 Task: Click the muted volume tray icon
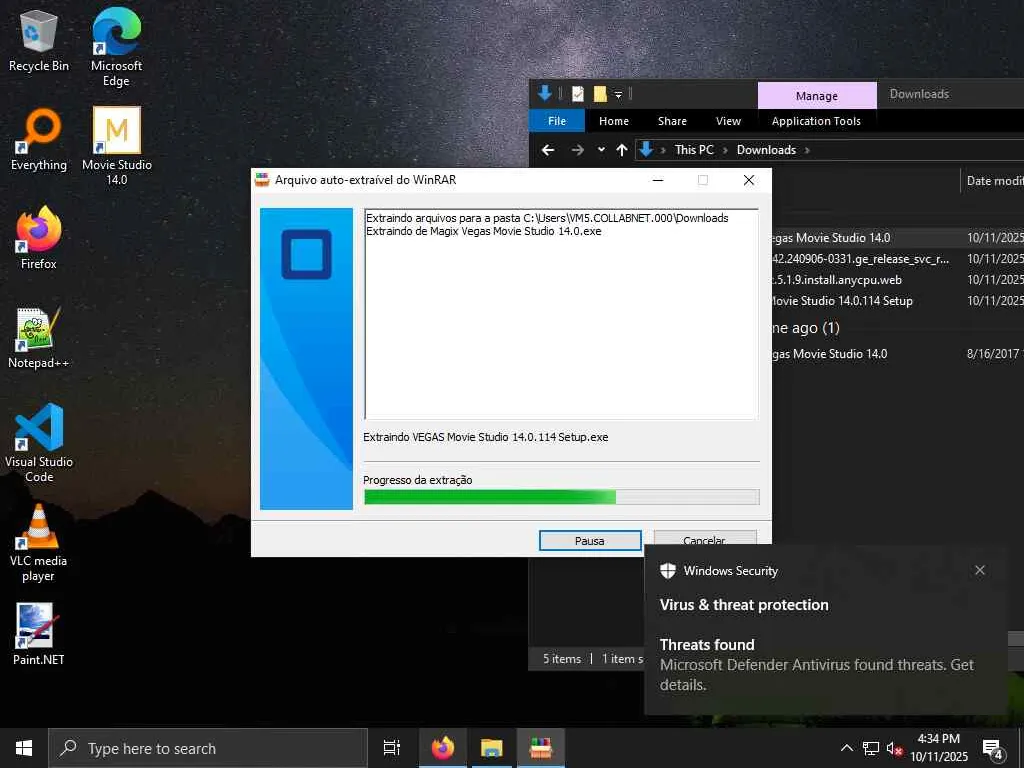[894, 748]
